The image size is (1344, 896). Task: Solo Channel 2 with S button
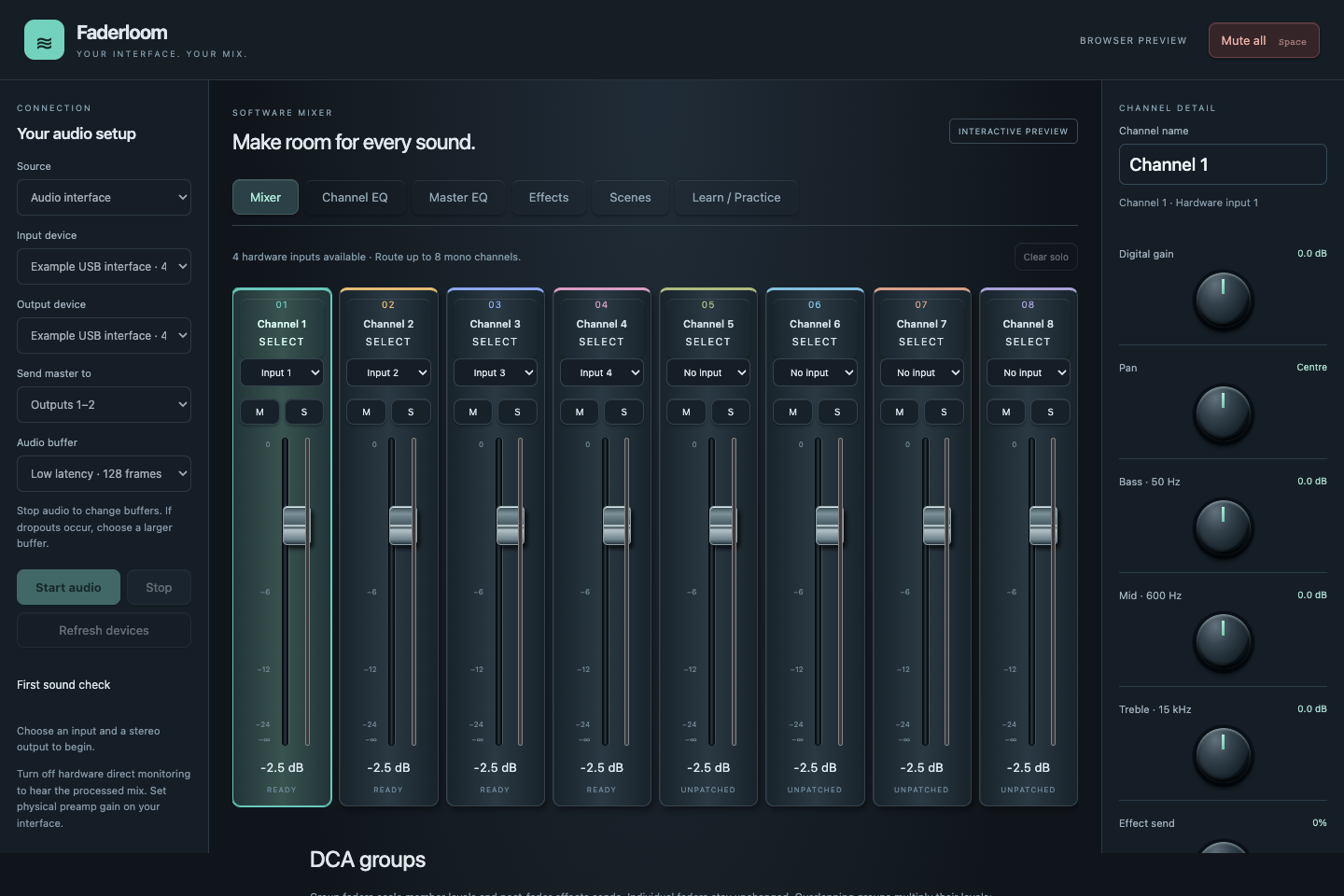(x=411, y=412)
